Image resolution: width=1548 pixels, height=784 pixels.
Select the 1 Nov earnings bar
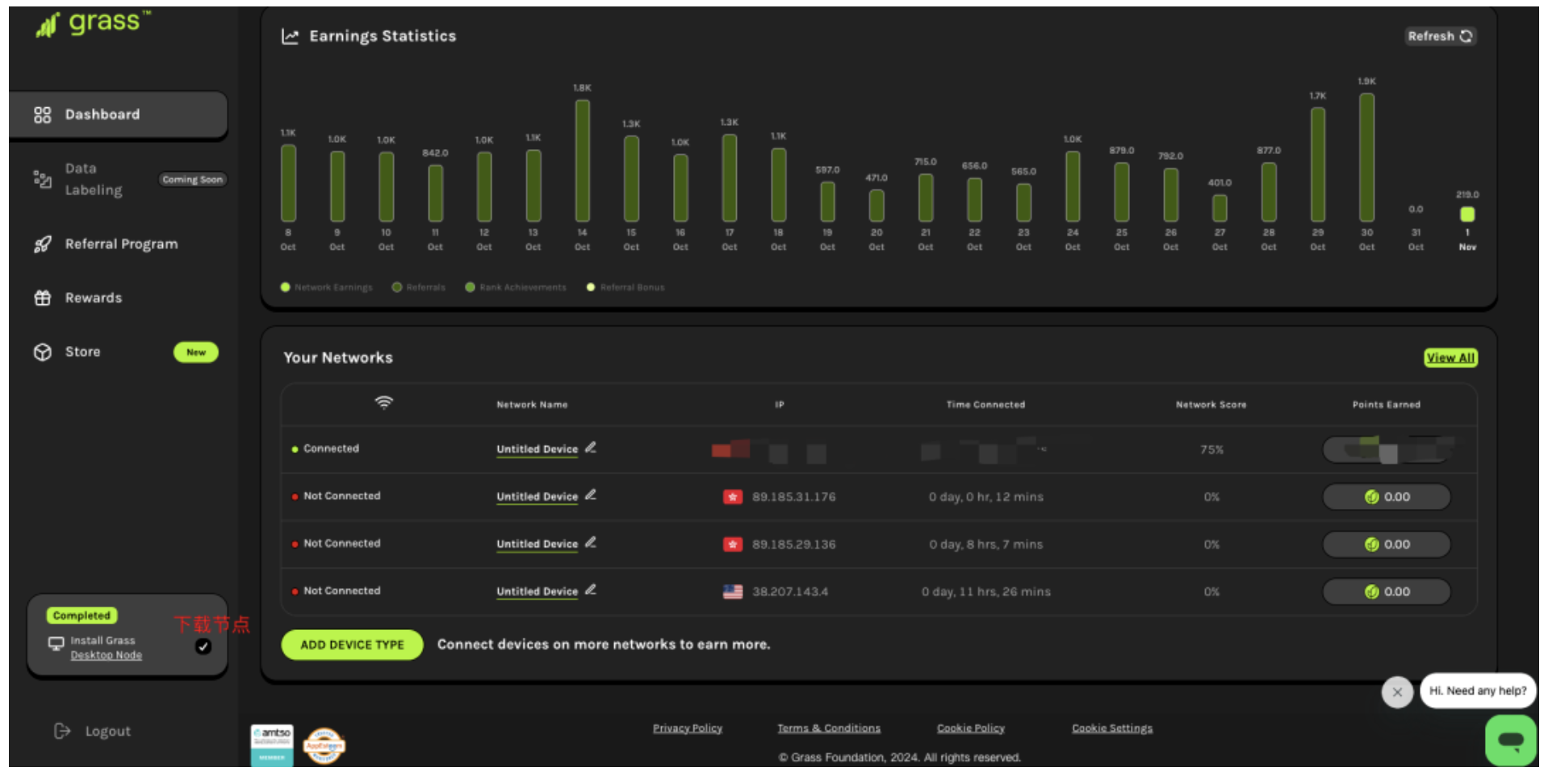pyautogui.click(x=1467, y=215)
